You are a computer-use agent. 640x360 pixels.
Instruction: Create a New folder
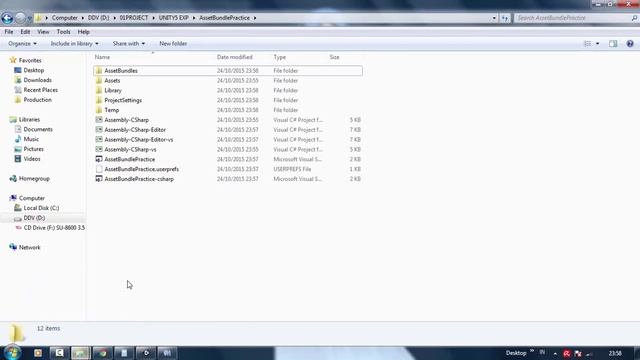173,44
